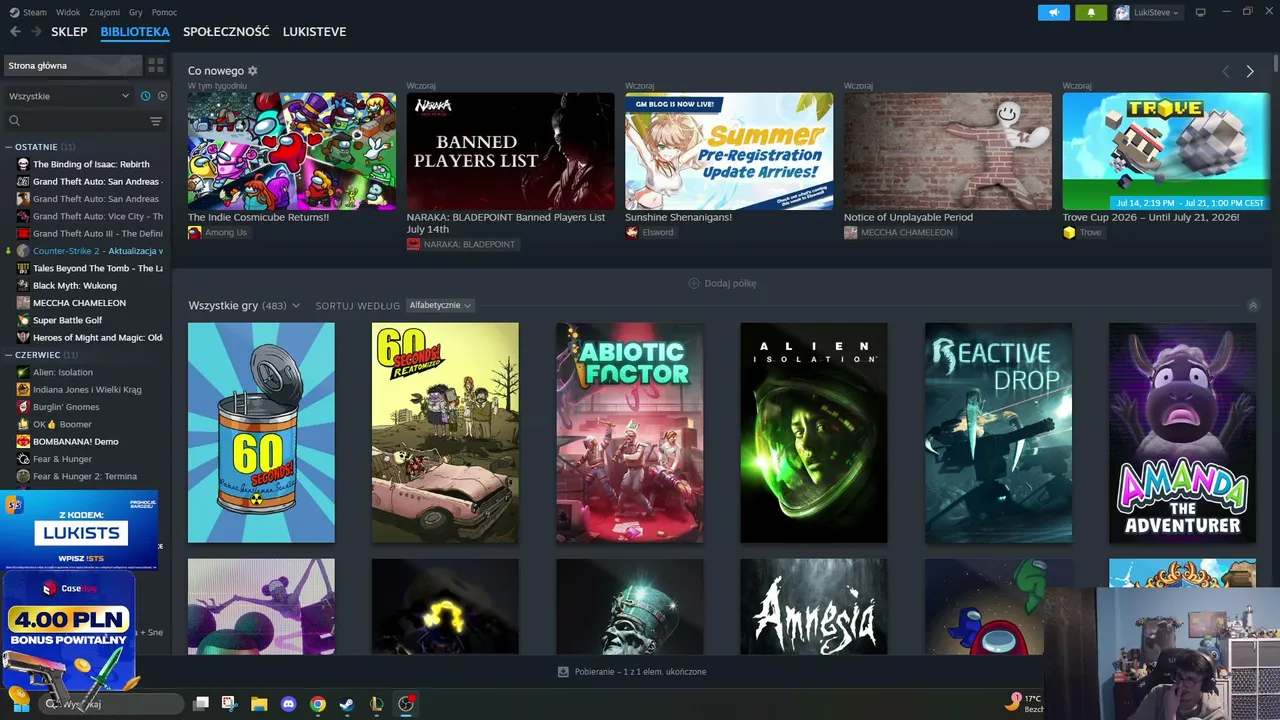Screen dimensions: 1280x720
Task: Open File Explorer from the taskbar
Action: (259, 704)
